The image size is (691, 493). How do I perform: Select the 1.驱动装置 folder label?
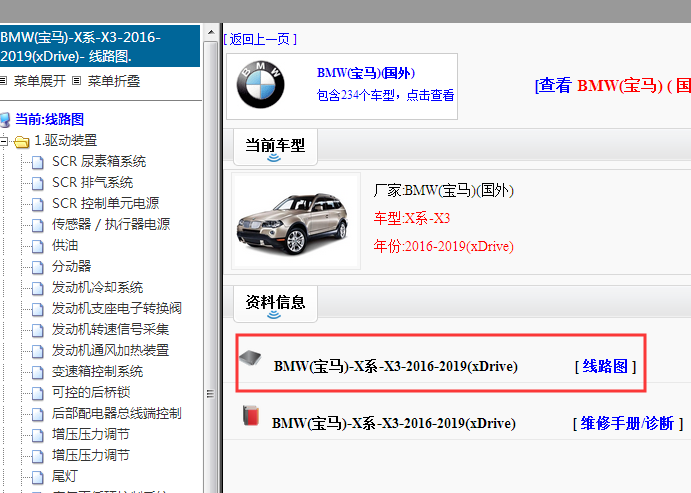click(66, 141)
